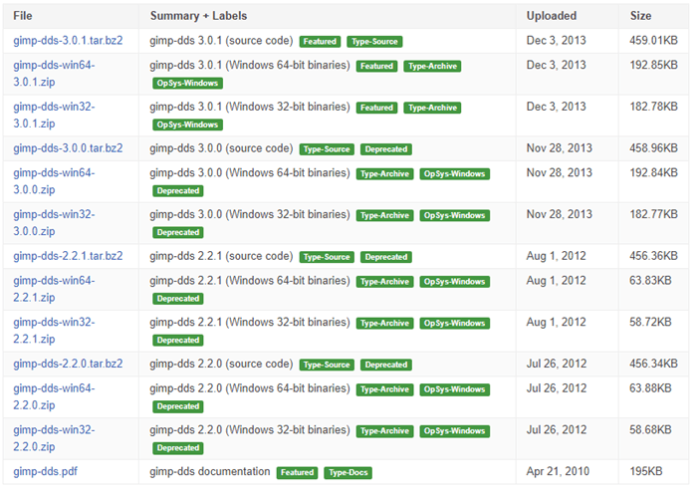Download gimp-dds-win64-2.2.1.zip binaries
The image size is (696, 498).
tap(54, 289)
